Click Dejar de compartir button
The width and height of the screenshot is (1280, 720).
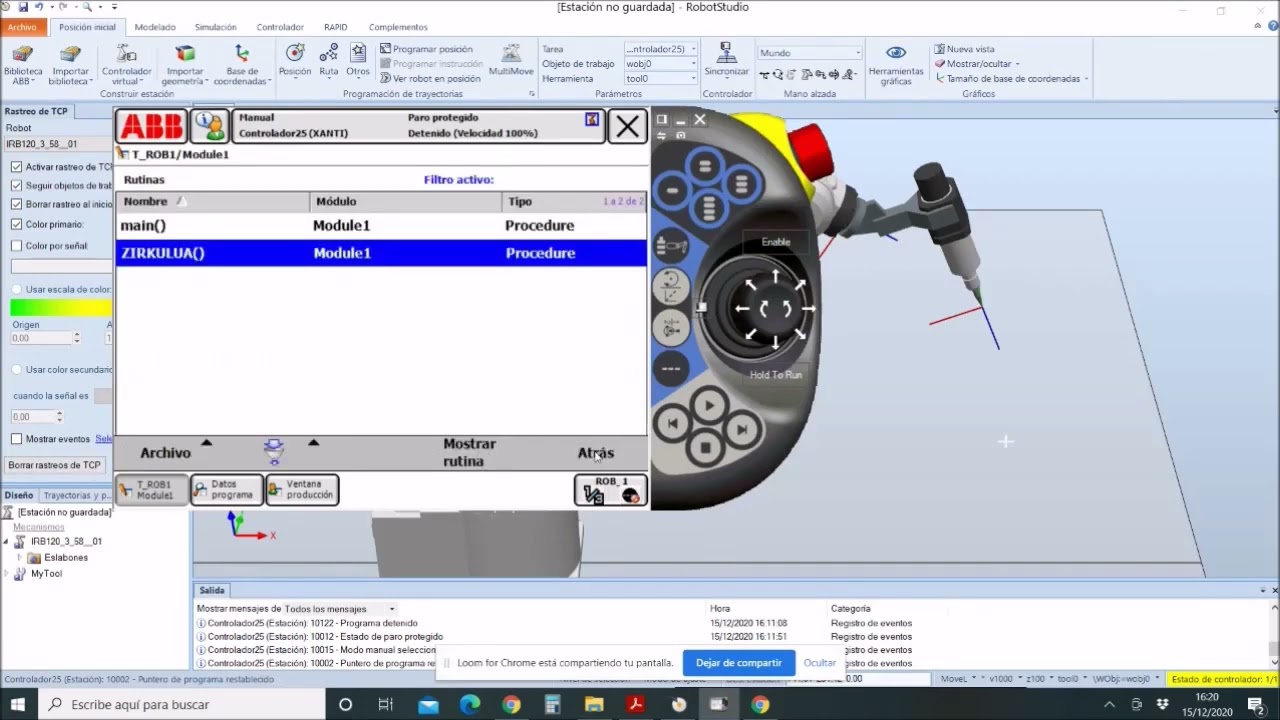pyautogui.click(x=739, y=663)
